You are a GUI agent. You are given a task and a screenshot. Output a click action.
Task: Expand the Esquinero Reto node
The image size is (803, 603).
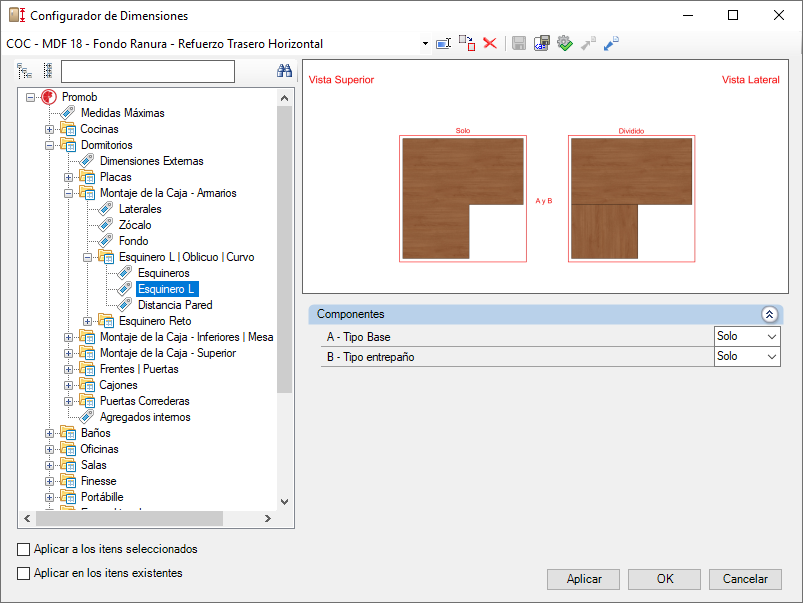click(x=88, y=321)
